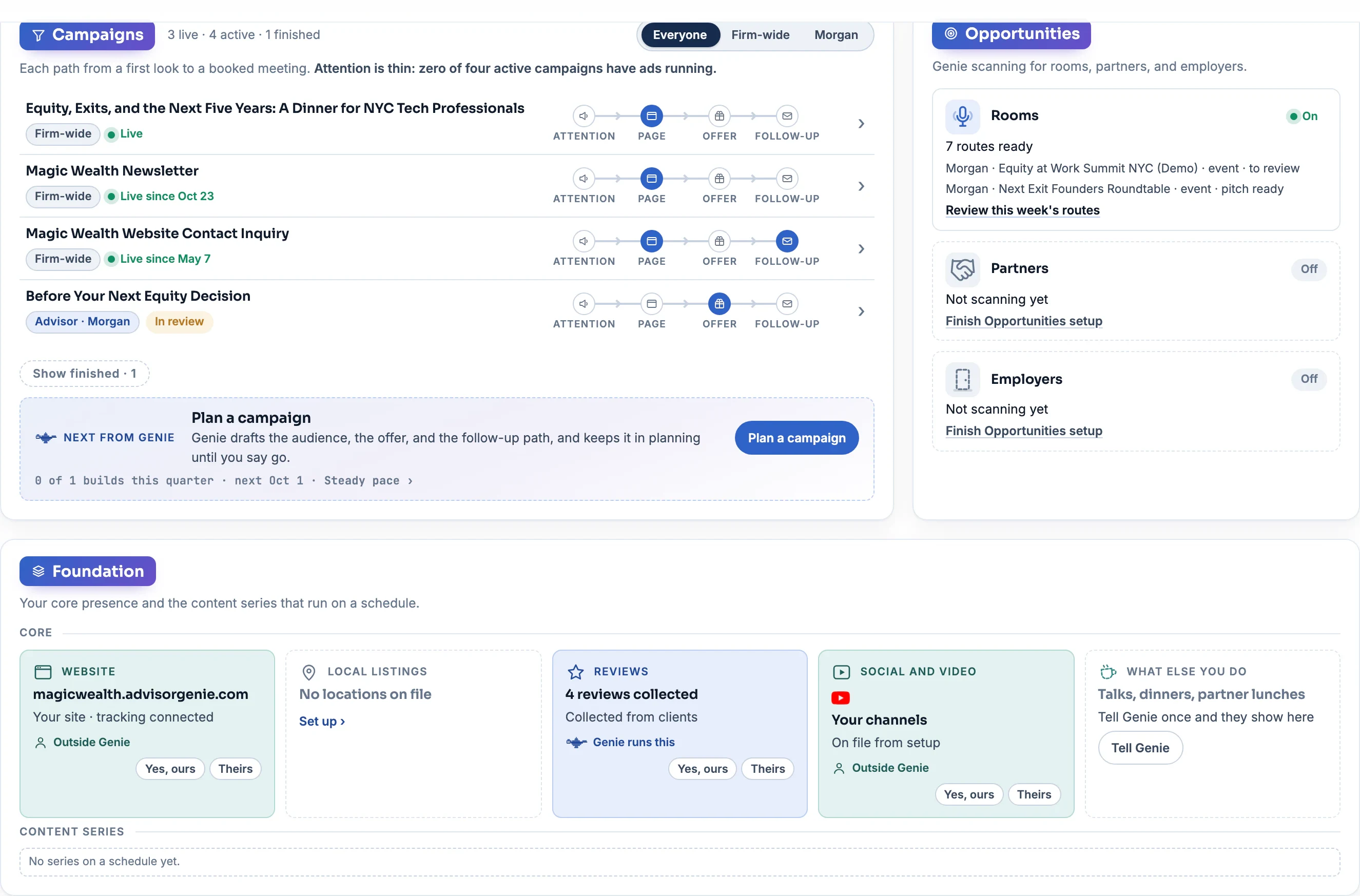Click the Partners handshake icon
The height and width of the screenshot is (896, 1360).
[962, 269]
